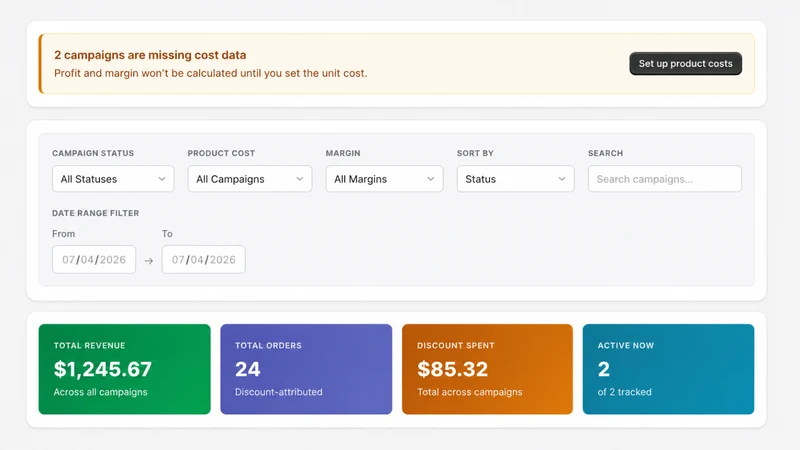Select the Active Now blue card

pyautogui.click(x=668, y=369)
